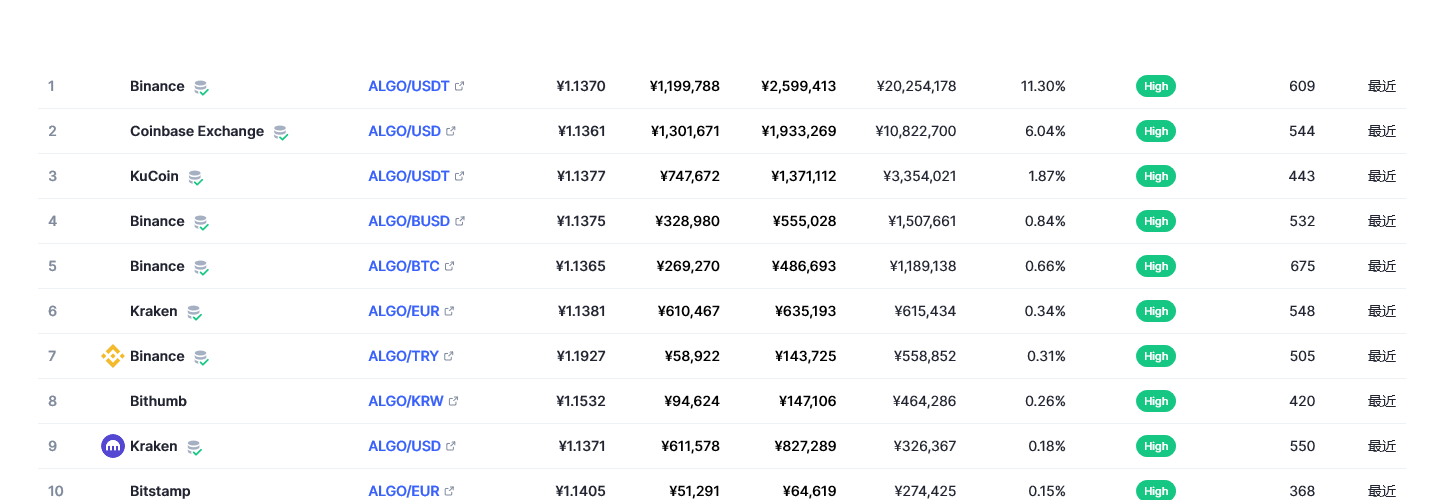
Task: Click external link icon next to ALGO/KRW
Action: 454,401
